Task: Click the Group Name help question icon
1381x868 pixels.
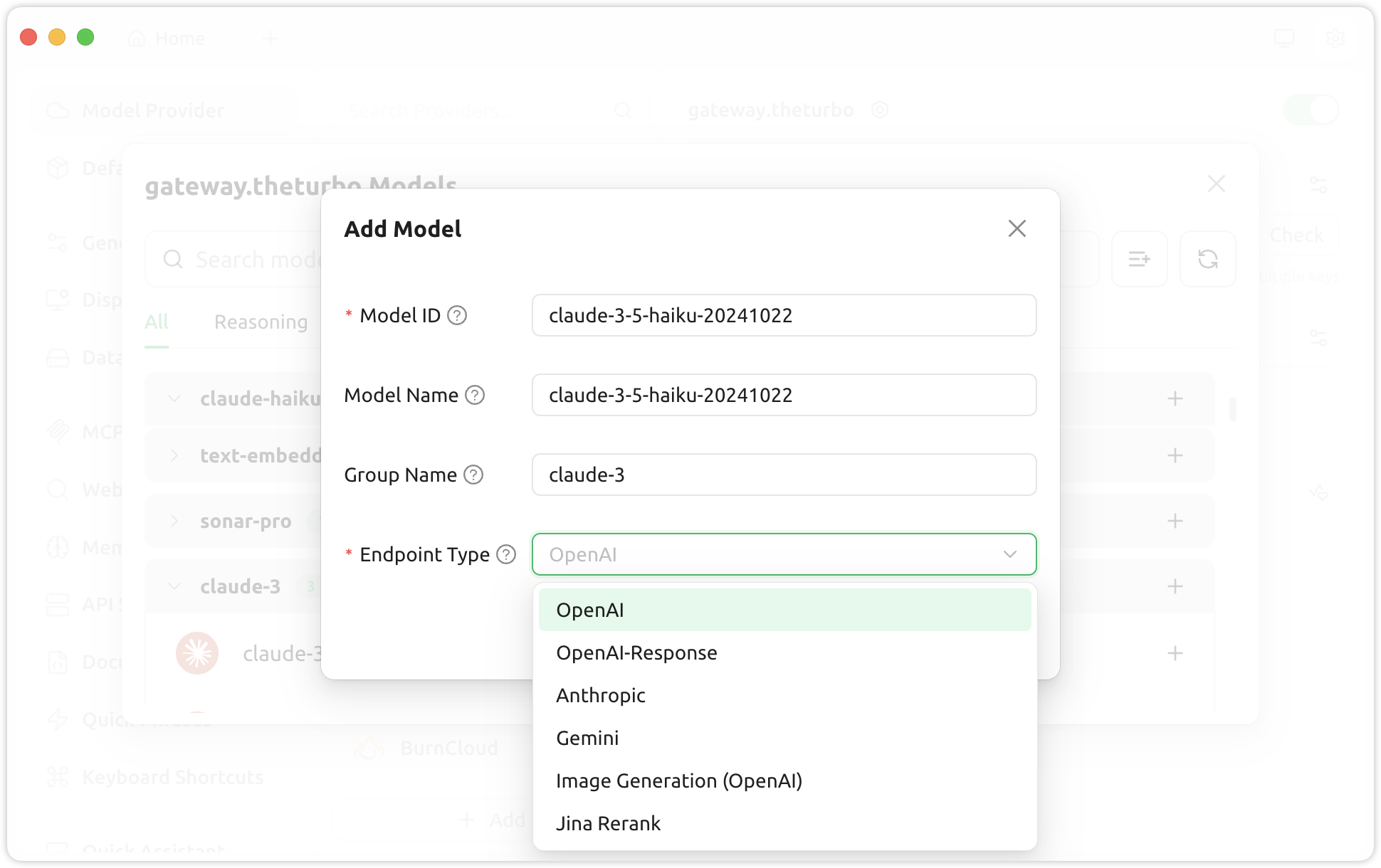Action: pos(473,475)
